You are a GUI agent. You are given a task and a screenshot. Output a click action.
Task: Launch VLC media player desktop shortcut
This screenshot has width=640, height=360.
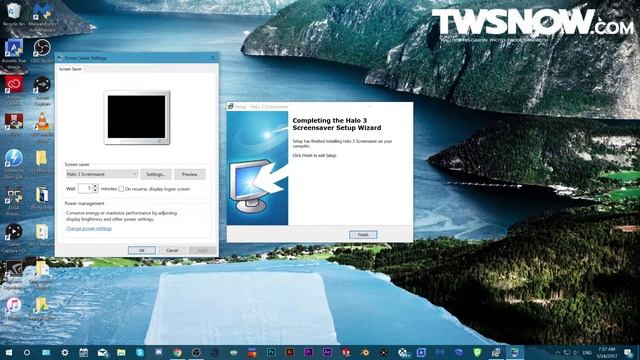pyautogui.click(x=42, y=127)
